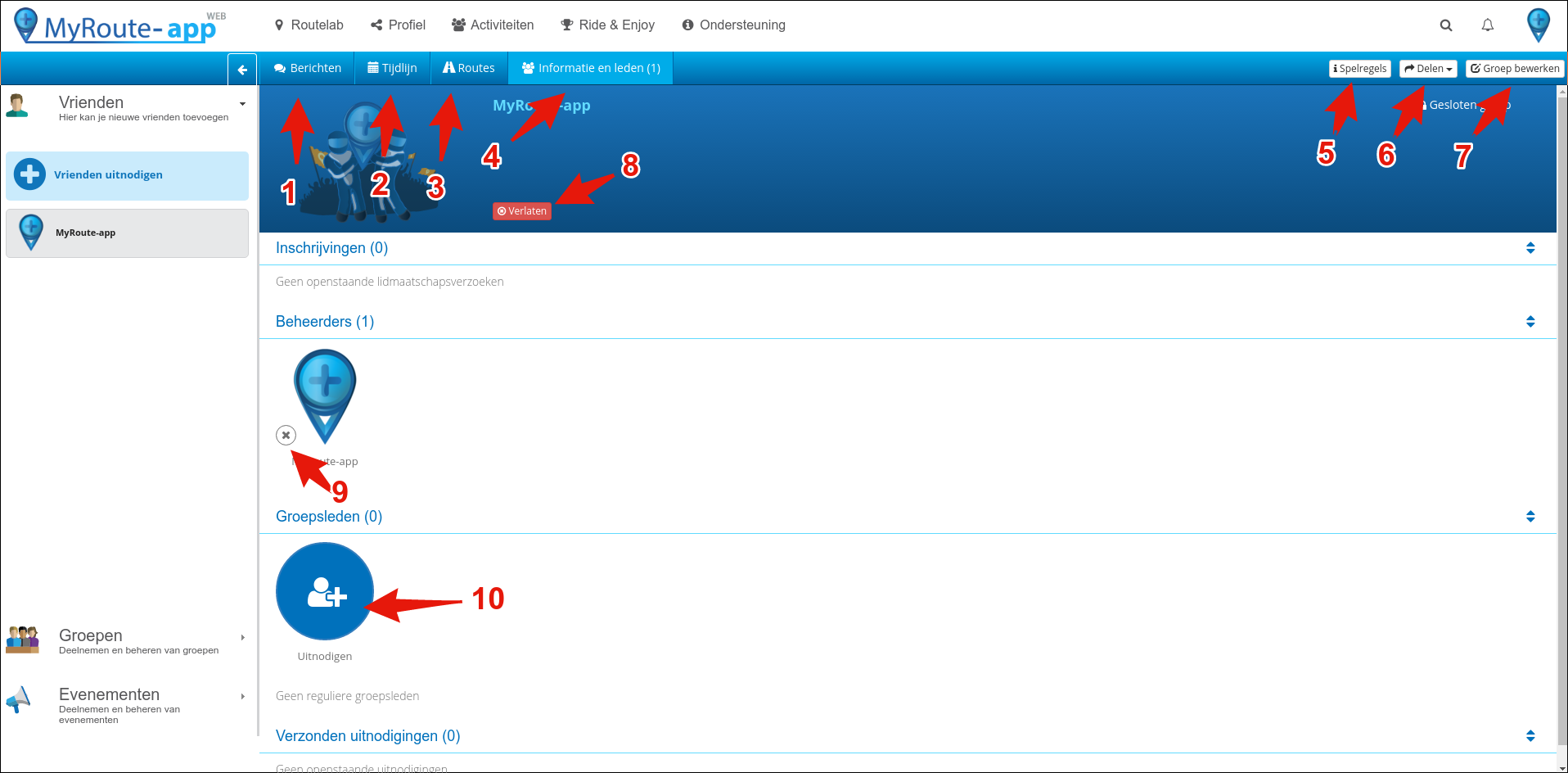Click 'Geen reguliere groepsleden' text
Viewport: 1568px width, 773px height.
point(348,696)
